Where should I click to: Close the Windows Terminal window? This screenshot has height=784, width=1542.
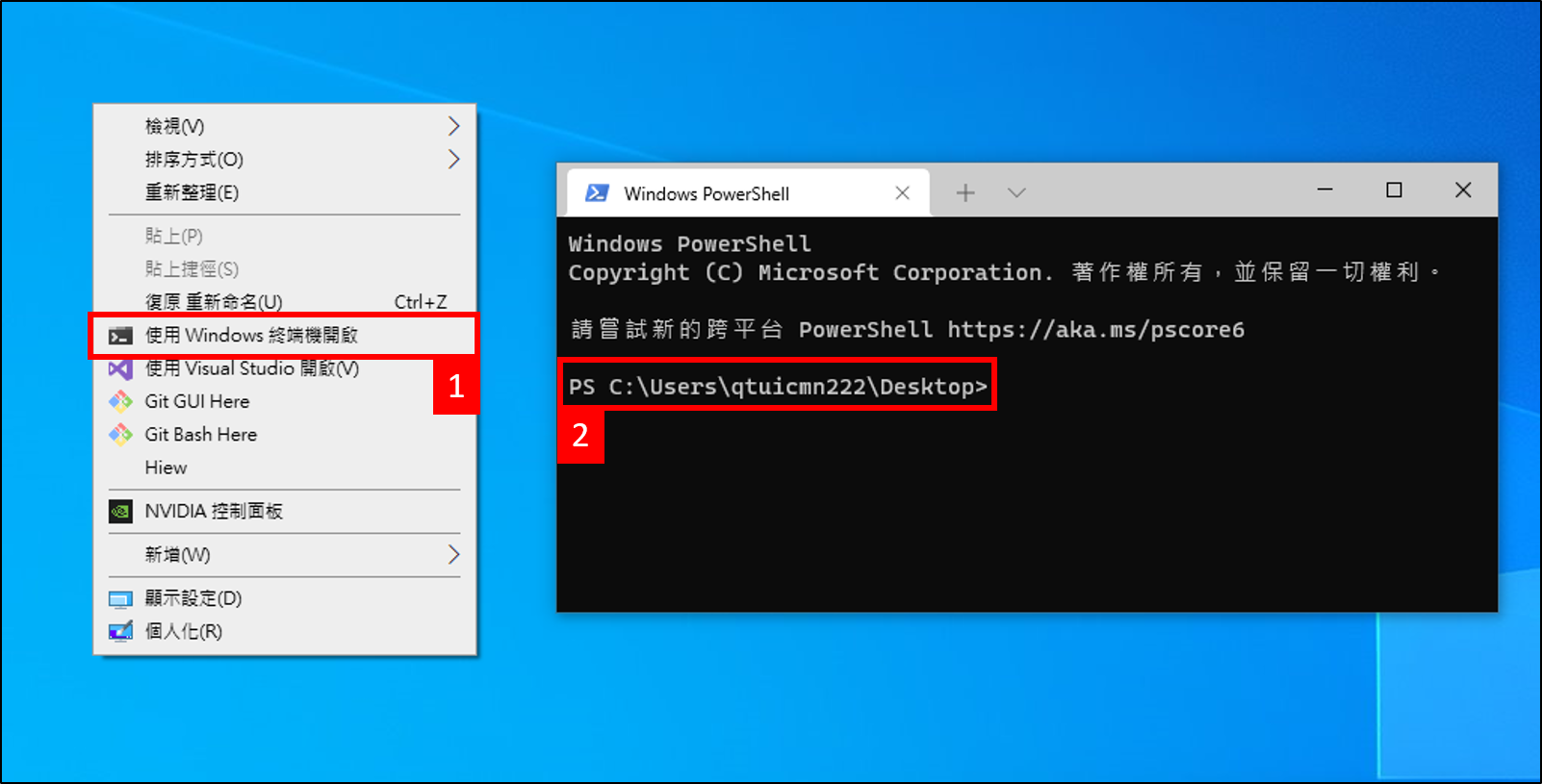click(1463, 190)
